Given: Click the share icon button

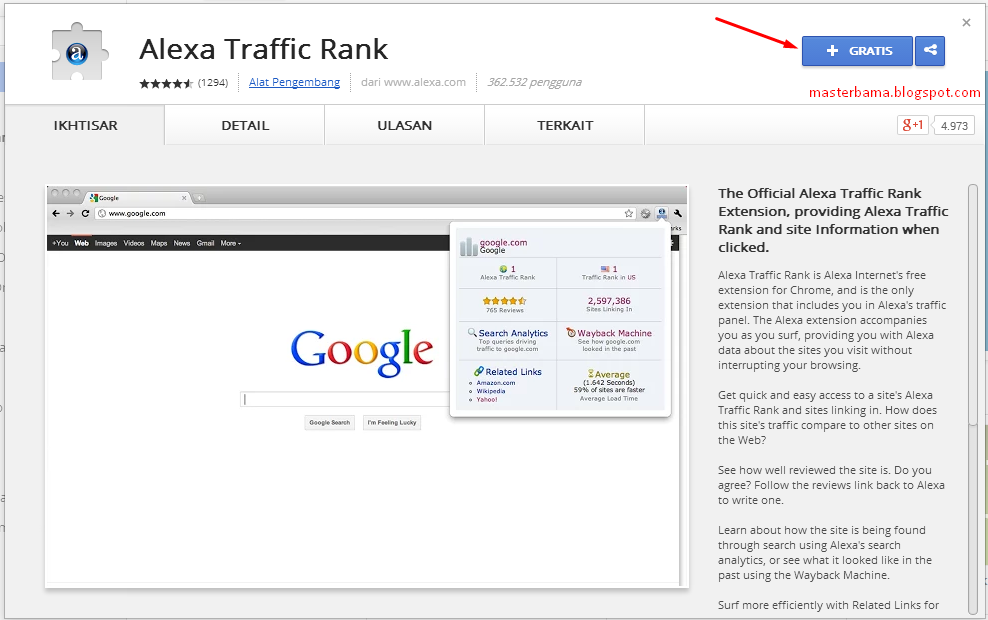Looking at the screenshot, I should click(930, 51).
